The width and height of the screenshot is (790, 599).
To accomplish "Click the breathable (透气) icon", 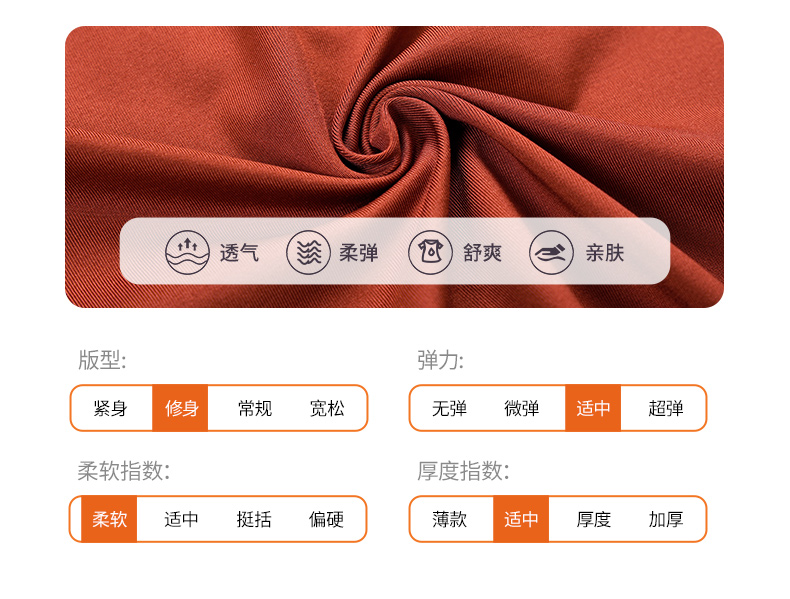I will click(x=187, y=252).
